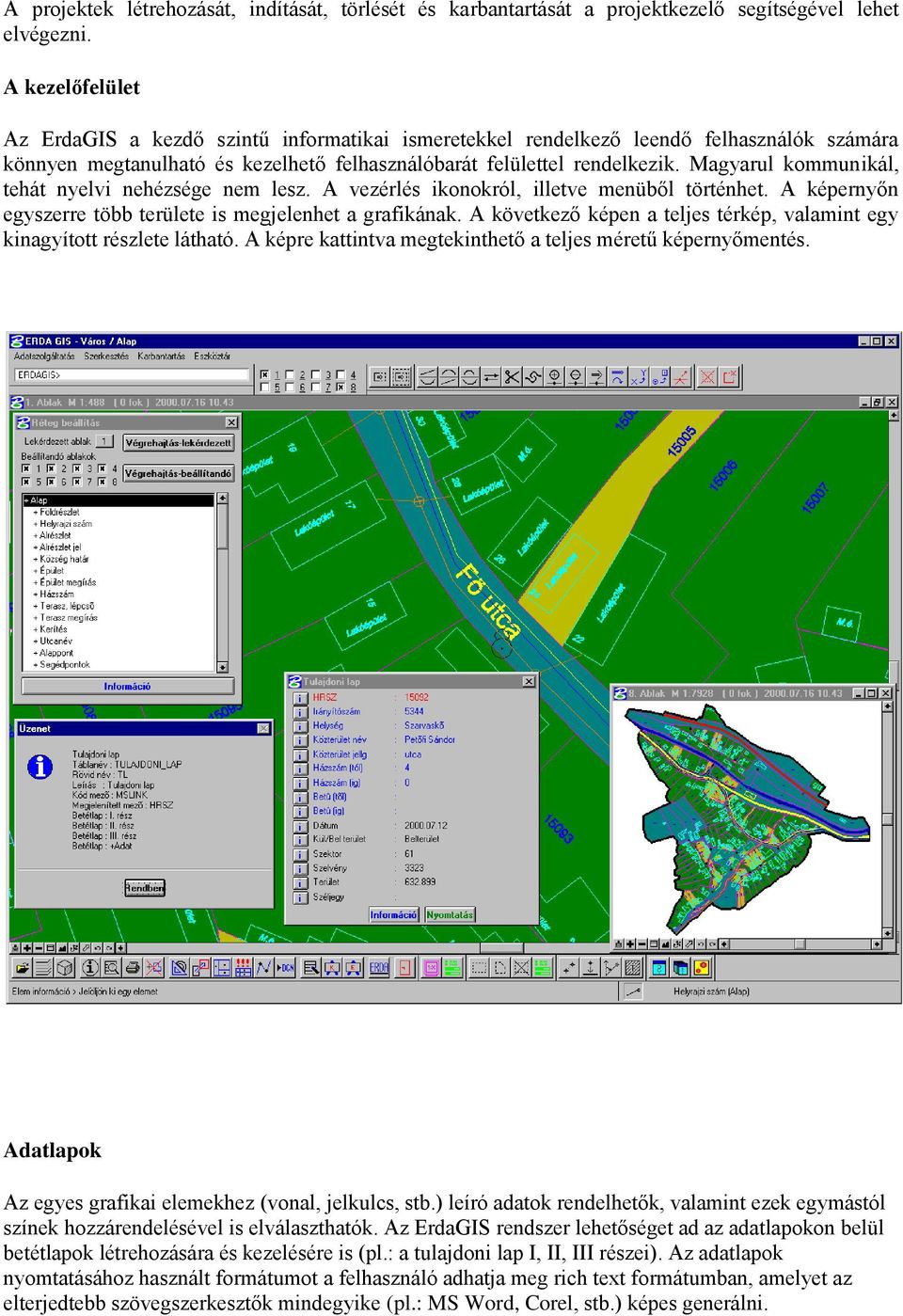This screenshot has height=1316, width=903.
Task: Click the printer icon in the bottom toolbar
Action: [x=133, y=967]
